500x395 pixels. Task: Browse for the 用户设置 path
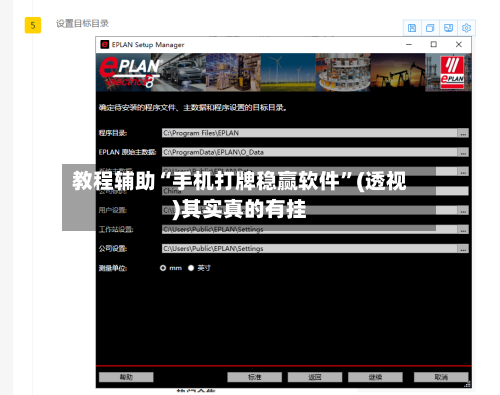tap(463, 210)
